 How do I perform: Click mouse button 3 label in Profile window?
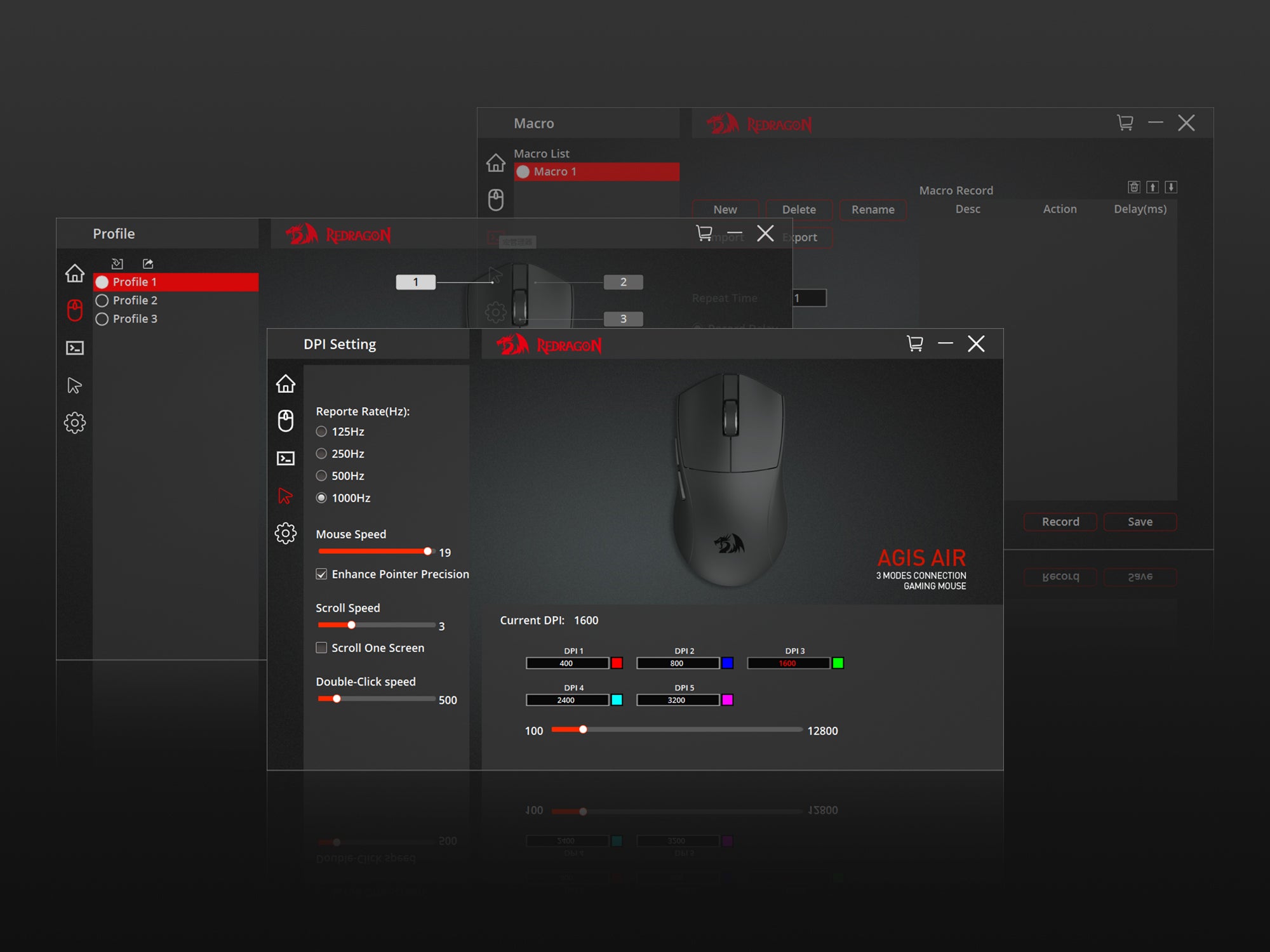(624, 319)
